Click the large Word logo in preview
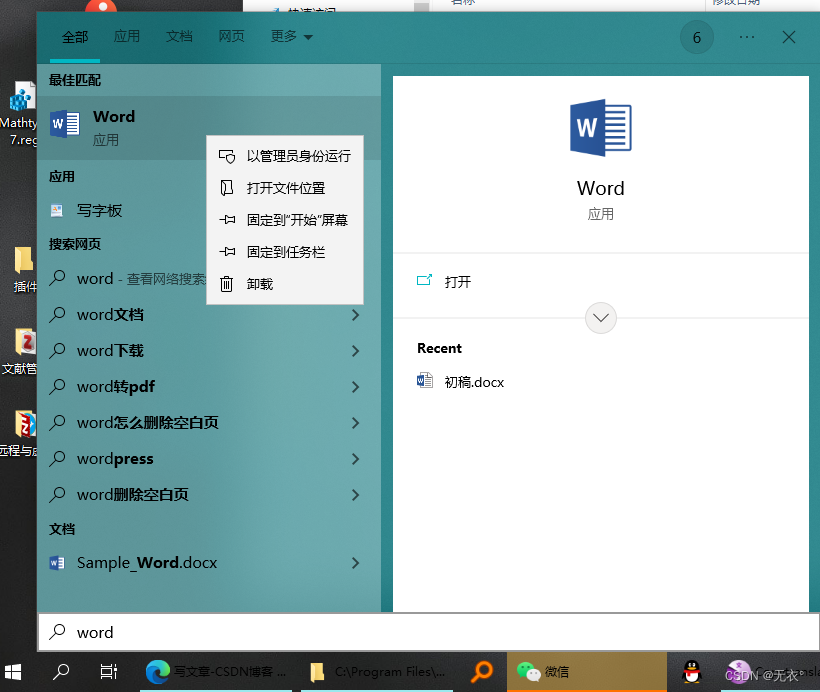Screen dimensions: 820x692 click(601, 128)
